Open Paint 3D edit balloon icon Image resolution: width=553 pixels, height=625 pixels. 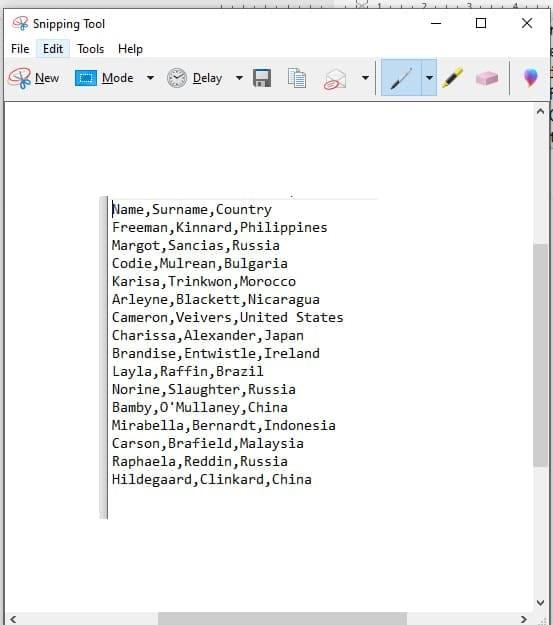click(531, 78)
